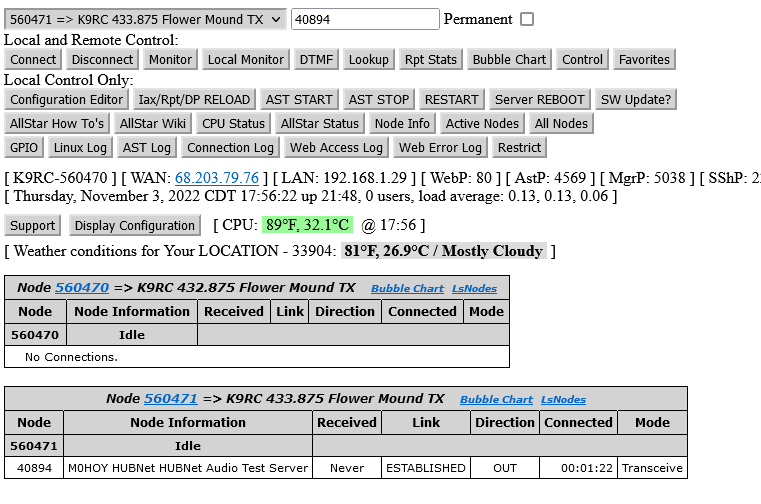
Task: View Active Nodes
Action: coord(482,123)
